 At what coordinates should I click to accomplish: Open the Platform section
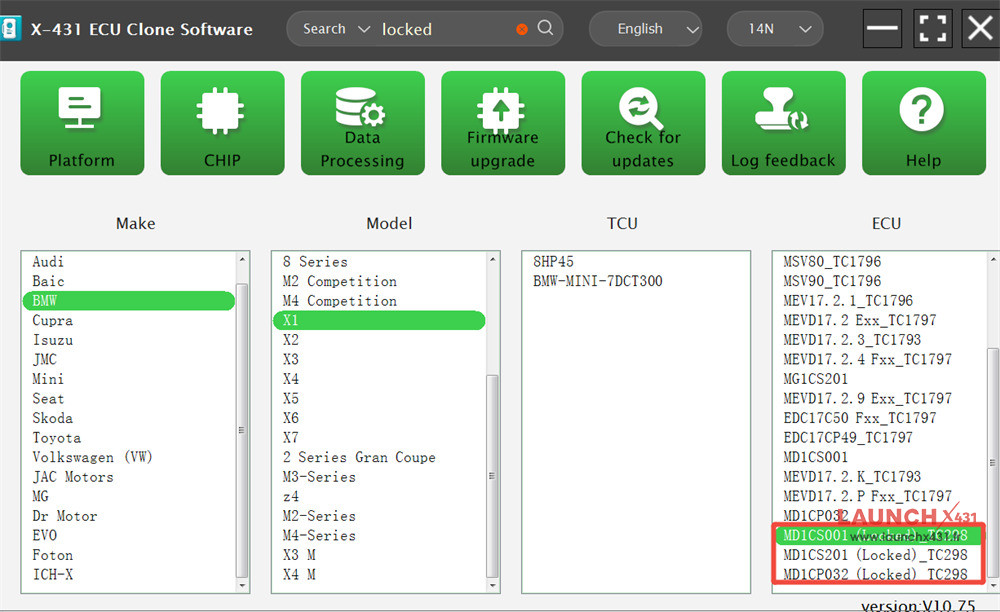pyautogui.click(x=82, y=123)
